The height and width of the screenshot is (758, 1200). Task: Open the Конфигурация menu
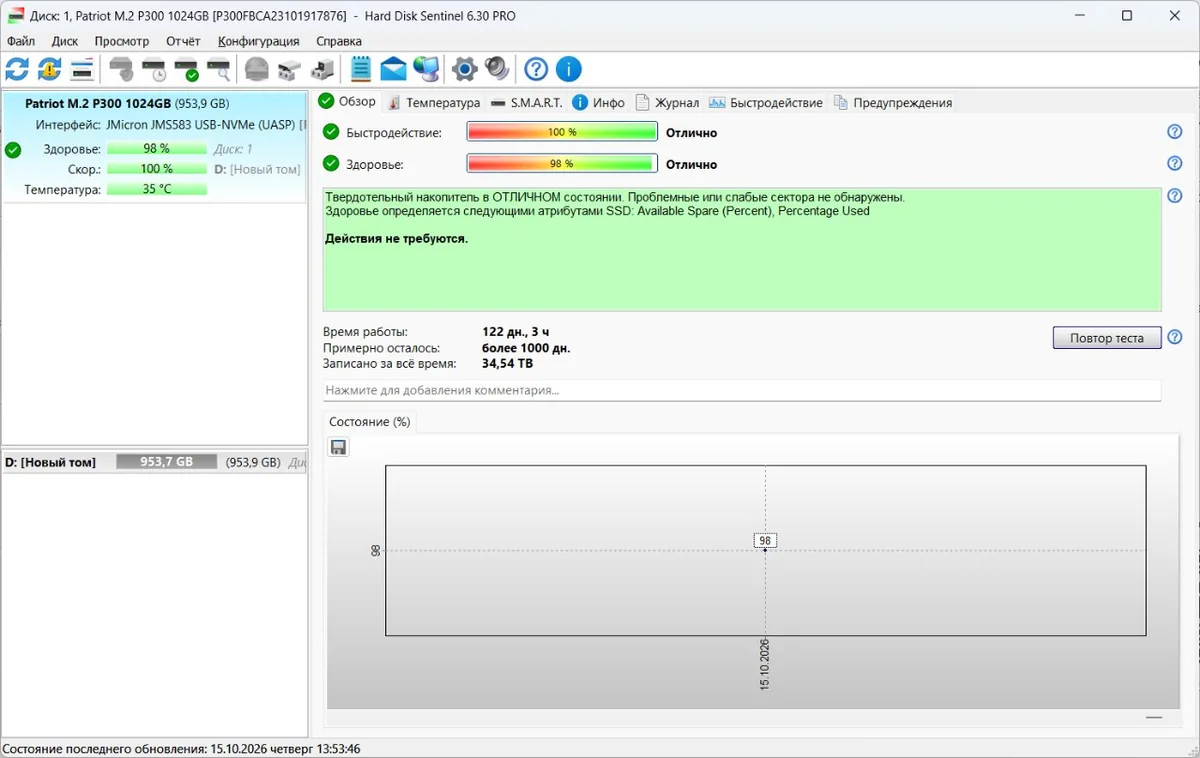[x=258, y=41]
